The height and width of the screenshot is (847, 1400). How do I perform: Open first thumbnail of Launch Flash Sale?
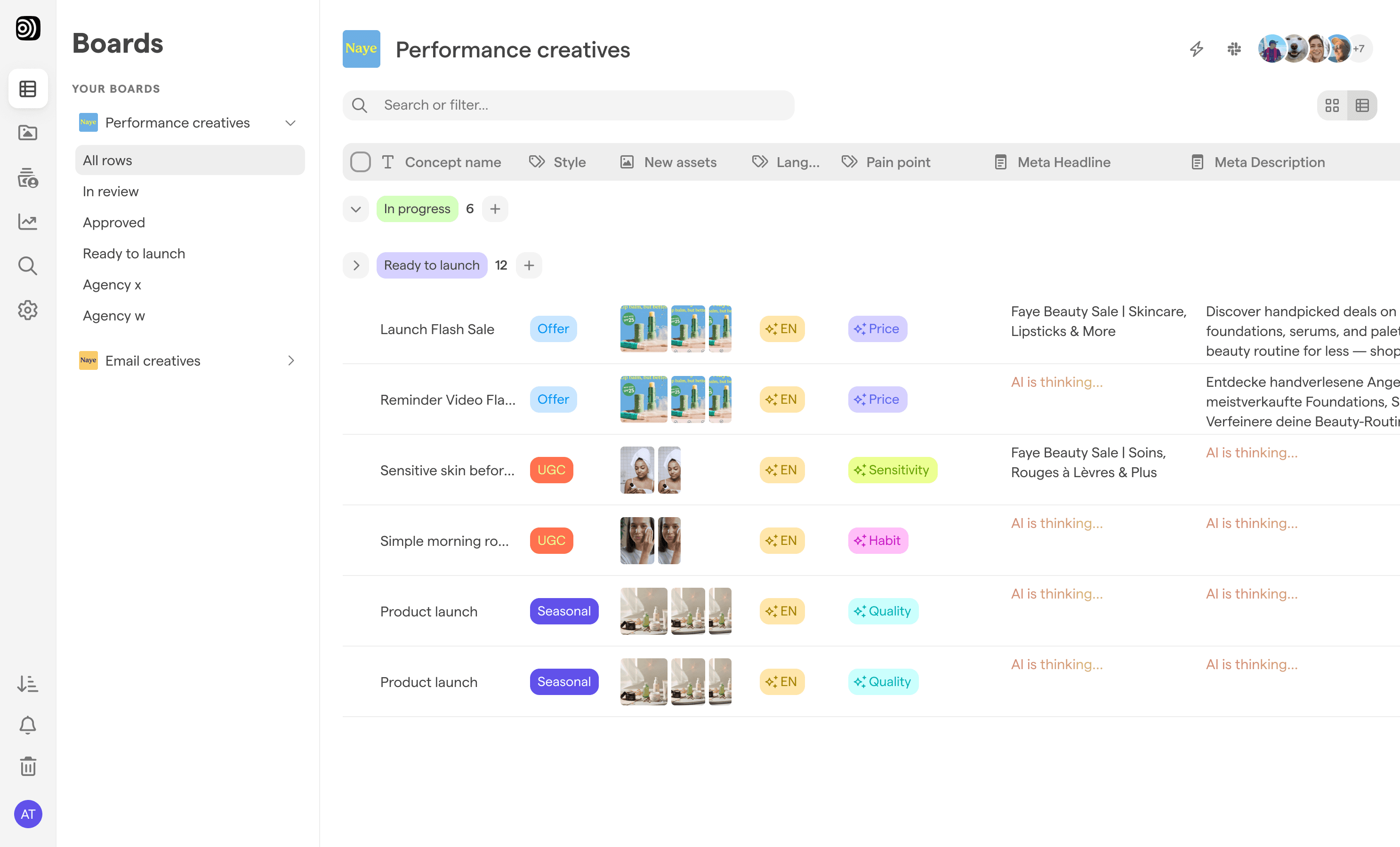pyautogui.click(x=644, y=329)
